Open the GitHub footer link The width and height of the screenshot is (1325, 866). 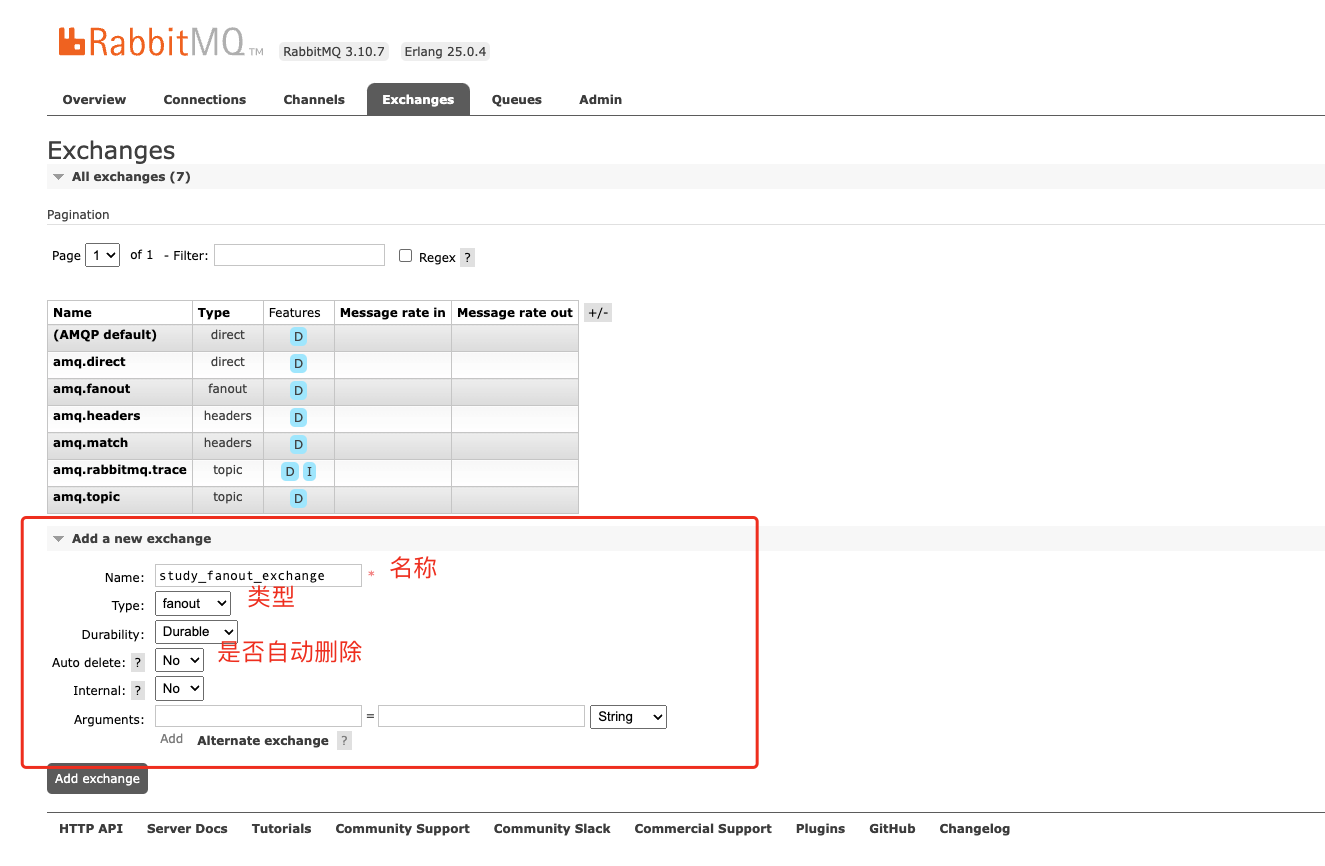click(892, 829)
